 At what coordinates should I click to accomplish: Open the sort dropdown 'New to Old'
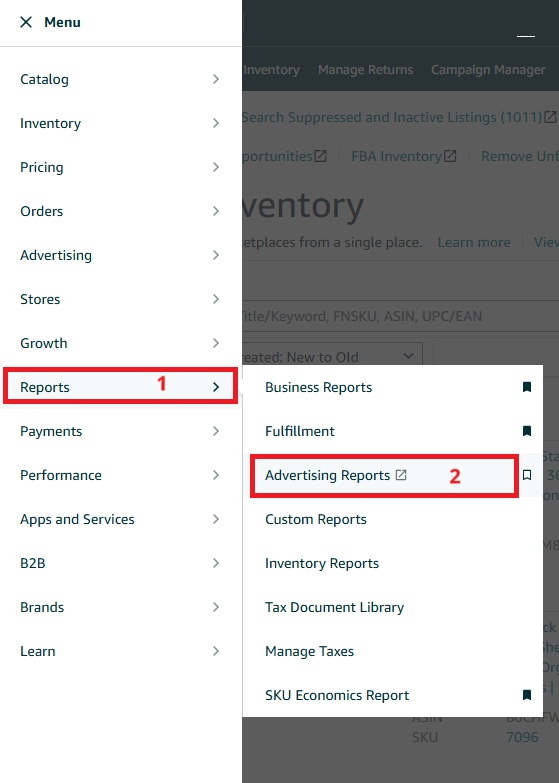tap(332, 356)
